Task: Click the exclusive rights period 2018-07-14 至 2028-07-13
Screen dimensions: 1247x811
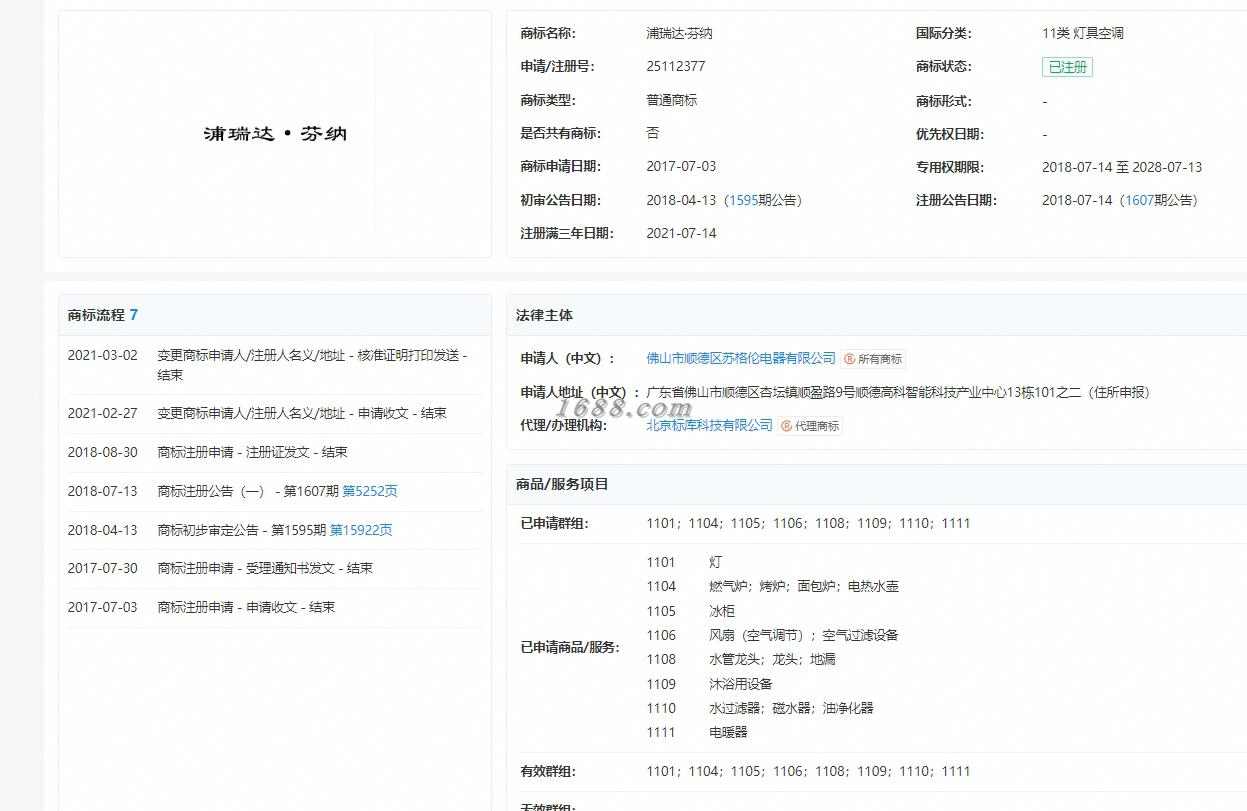Action: tap(1122, 167)
